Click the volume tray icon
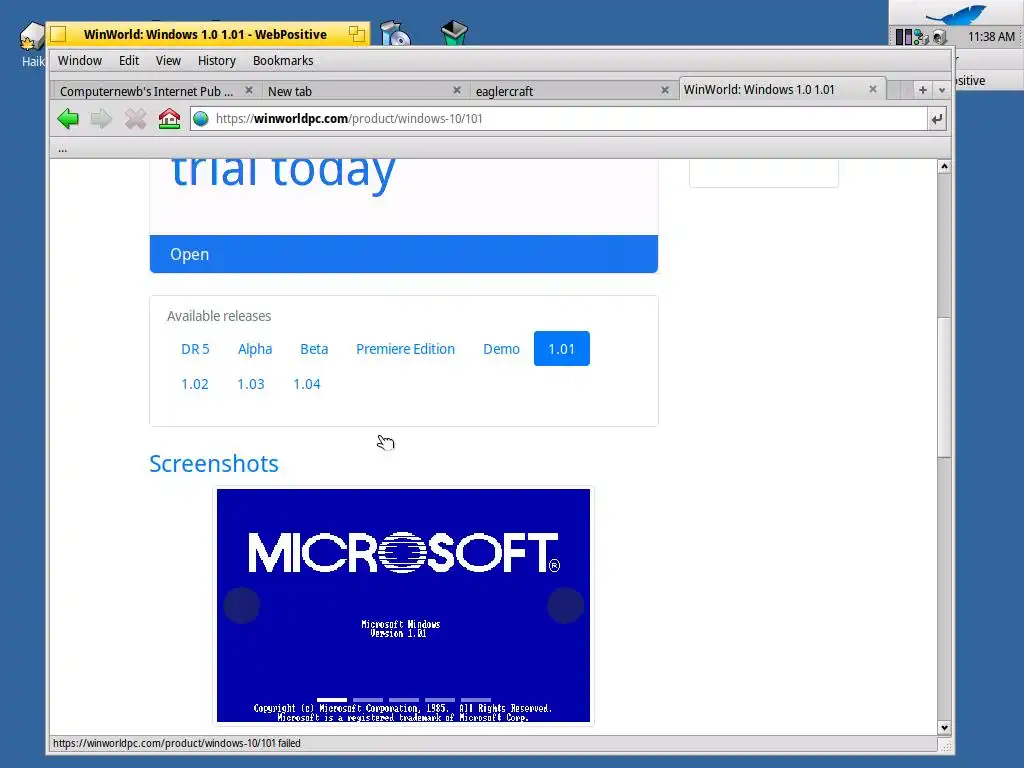Screen dimensions: 1024x768 coord(940,37)
